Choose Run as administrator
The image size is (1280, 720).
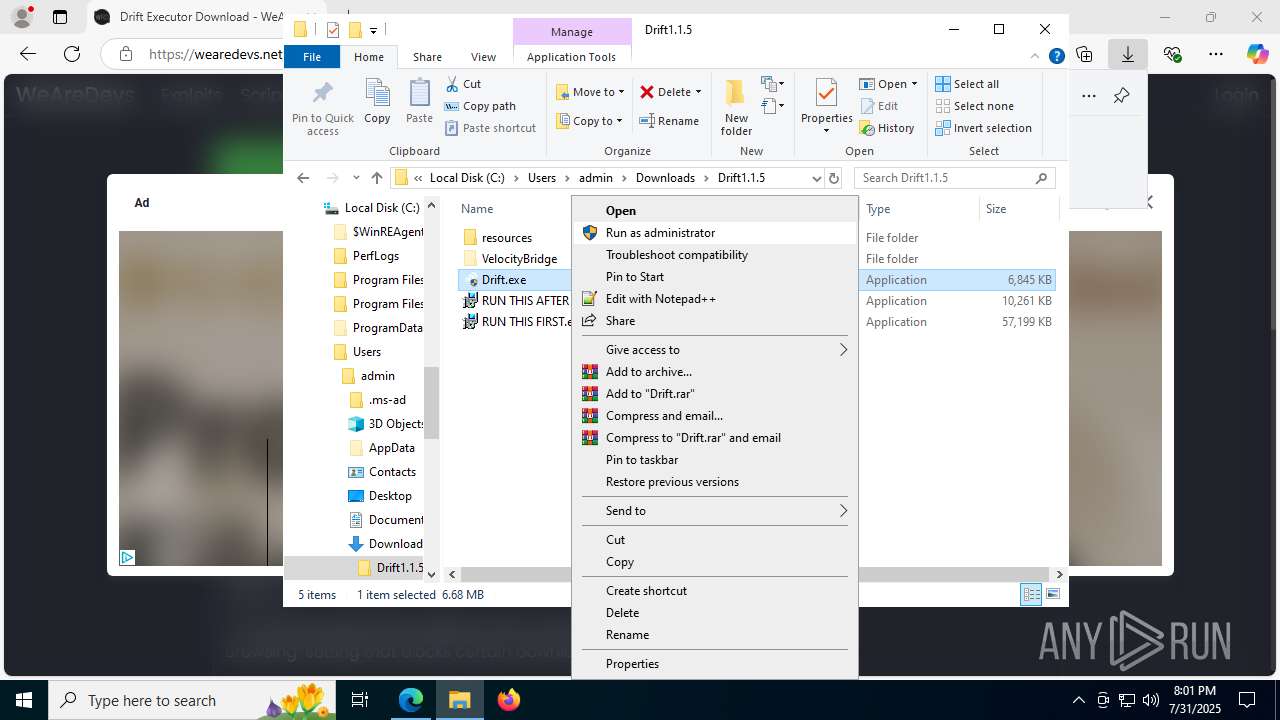715,233
